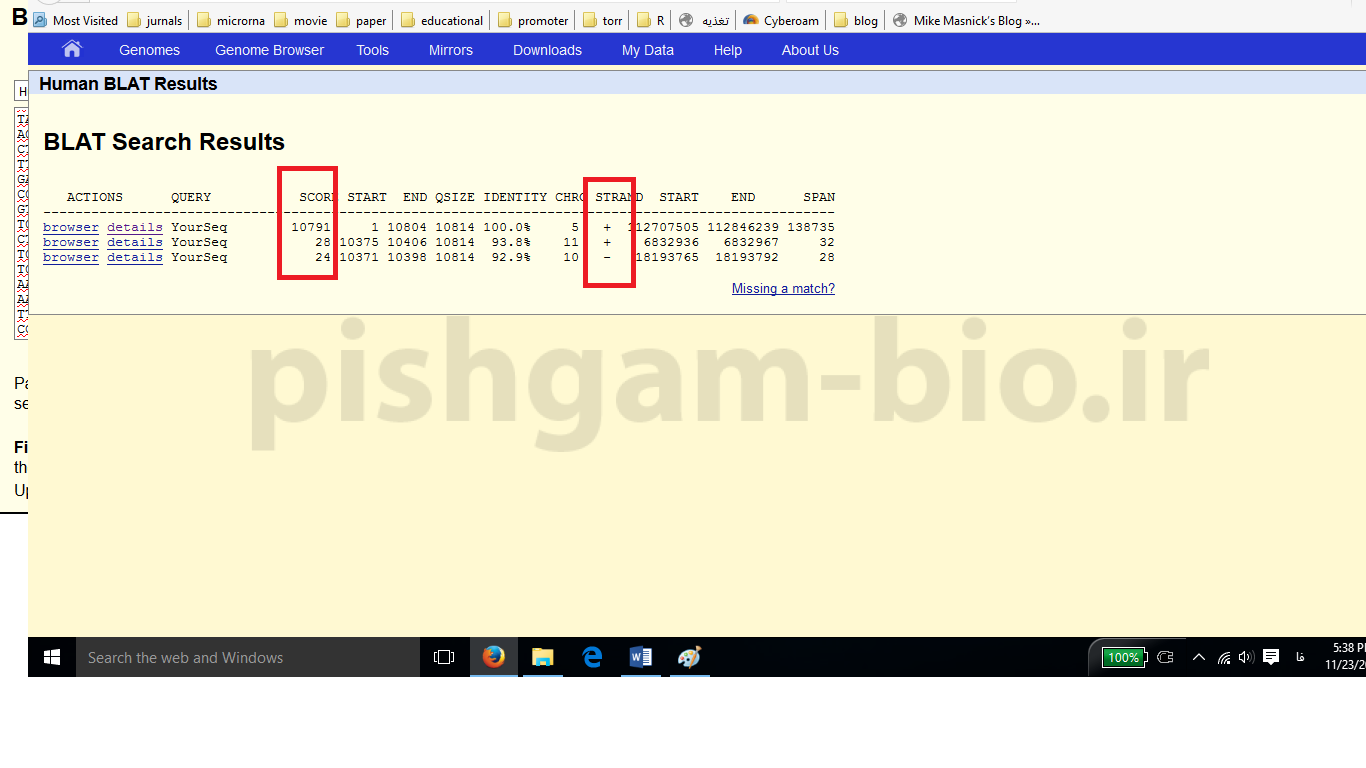Click the "Missing a match?" link
This screenshot has height=768, width=1366.
(783, 289)
